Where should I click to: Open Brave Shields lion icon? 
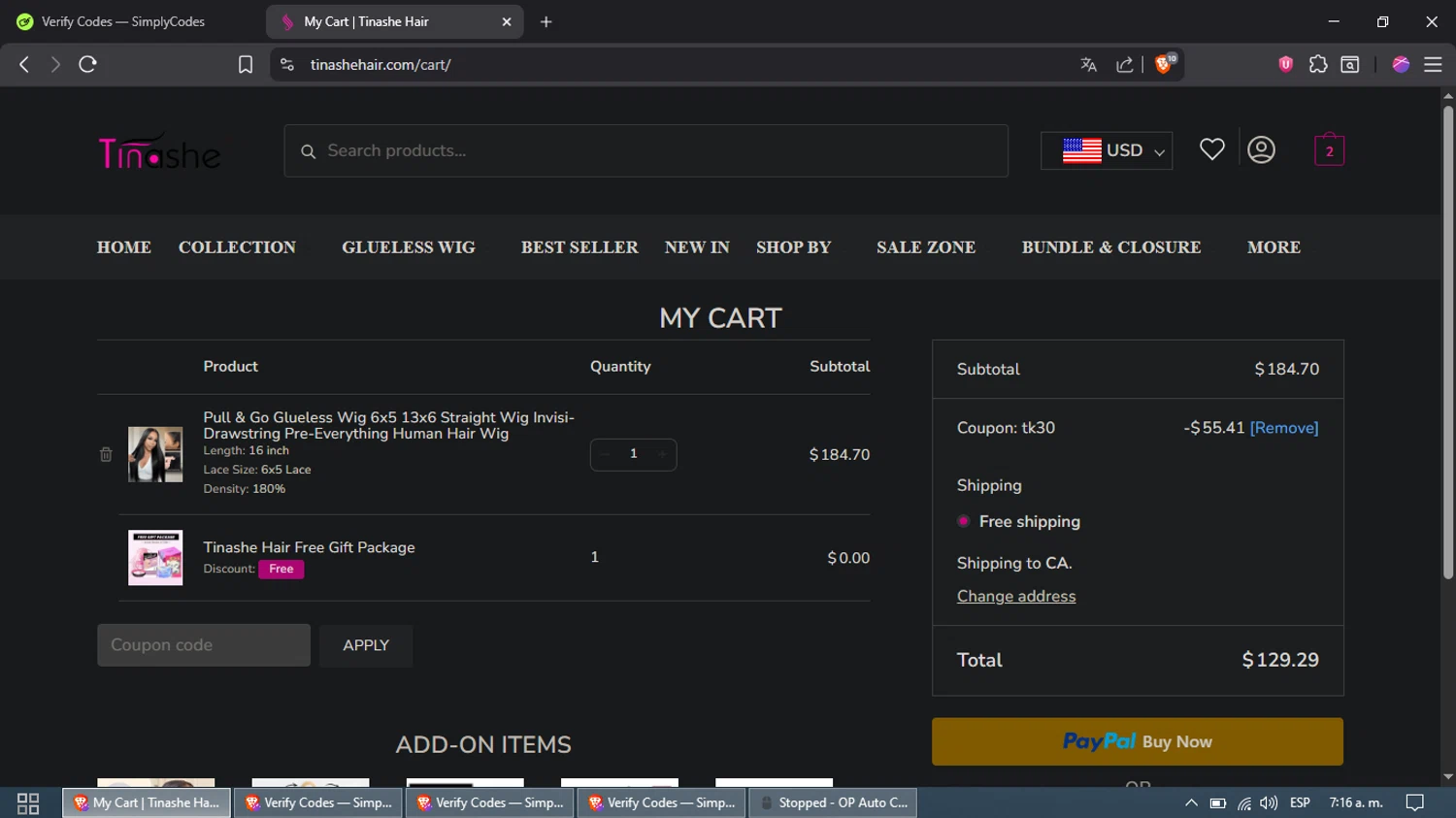pos(1164,64)
